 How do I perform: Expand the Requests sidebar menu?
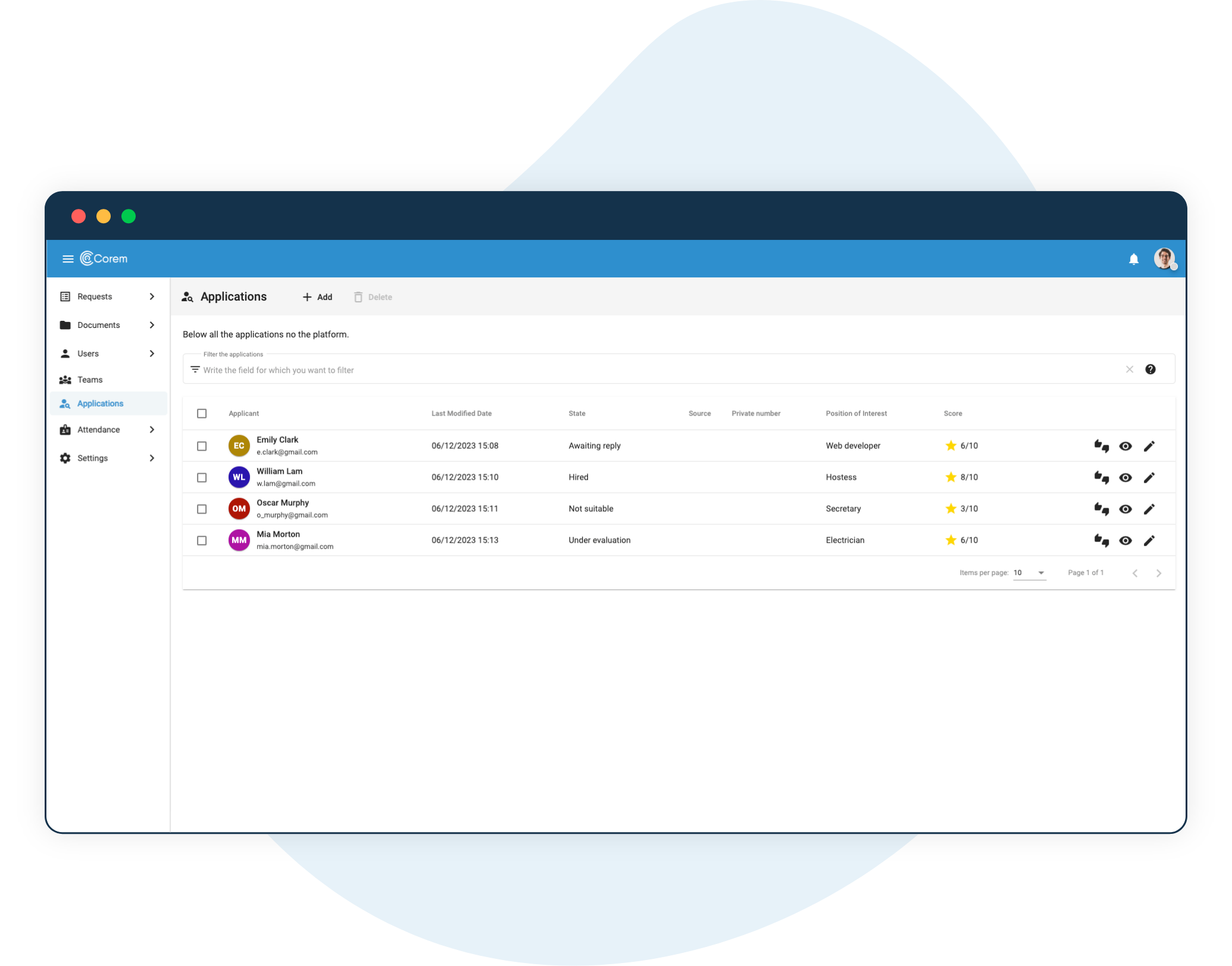(x=151, y=297)
